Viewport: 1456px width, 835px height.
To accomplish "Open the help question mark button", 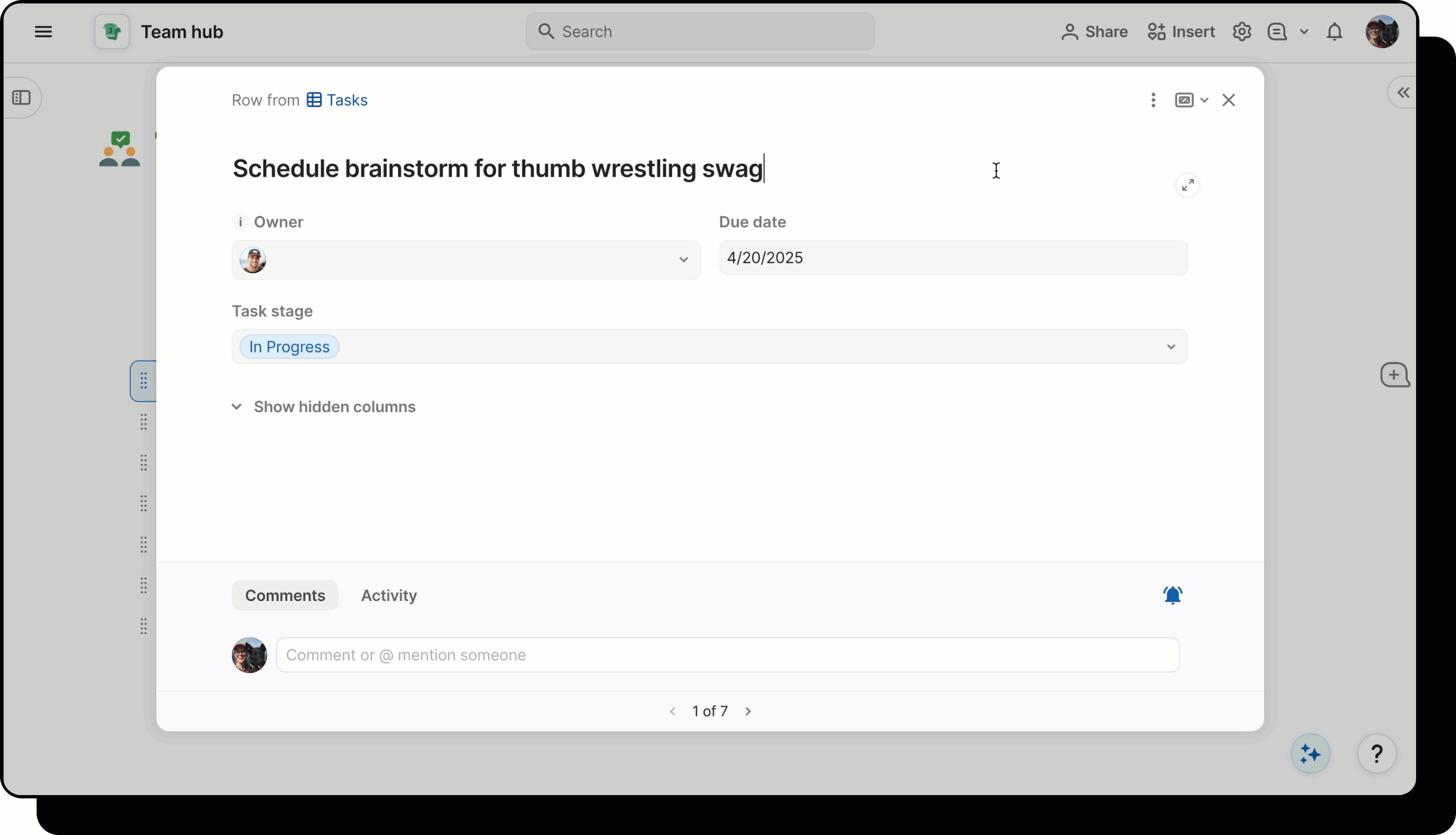I will coord(1376,753).
